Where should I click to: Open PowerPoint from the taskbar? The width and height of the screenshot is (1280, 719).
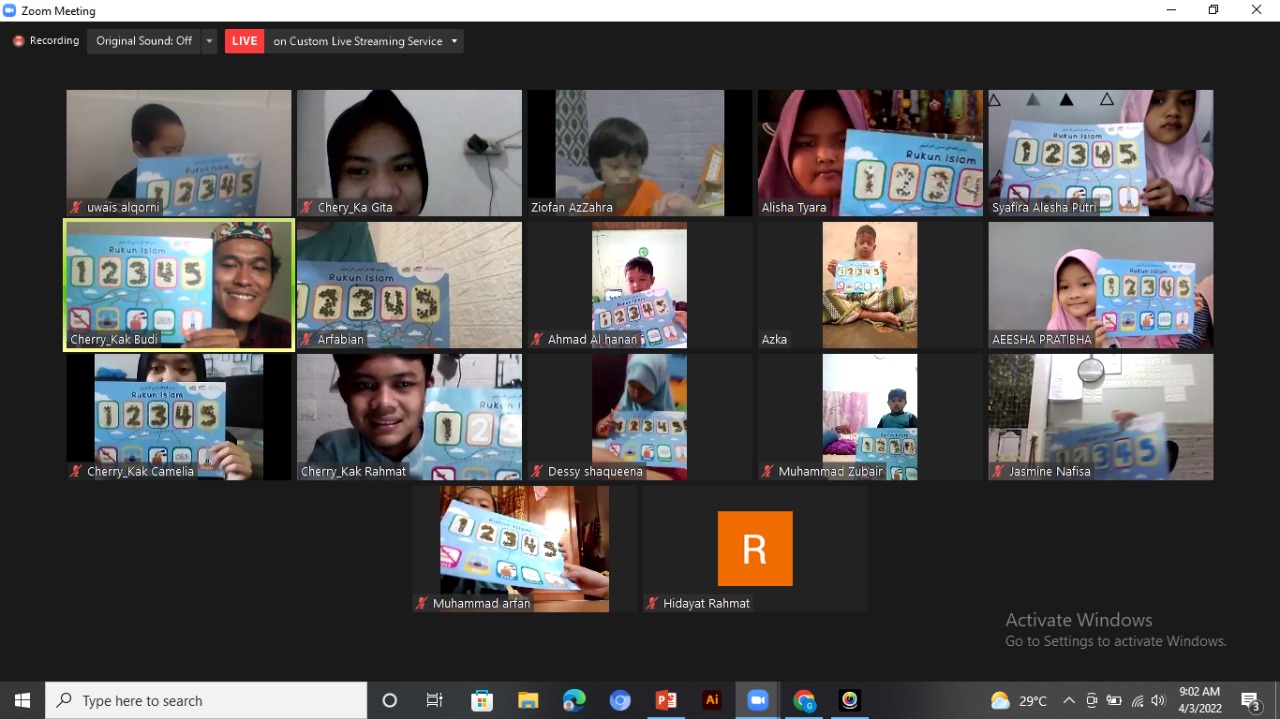pos(666,700)
